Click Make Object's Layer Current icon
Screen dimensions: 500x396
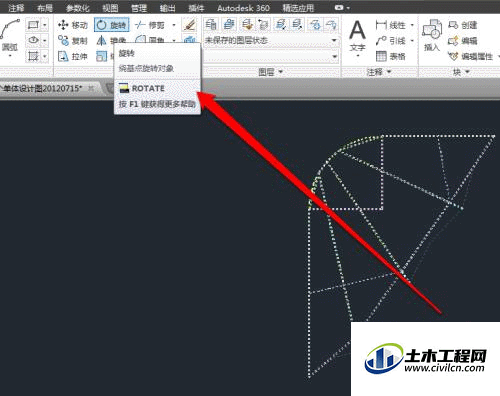[229, 25]
